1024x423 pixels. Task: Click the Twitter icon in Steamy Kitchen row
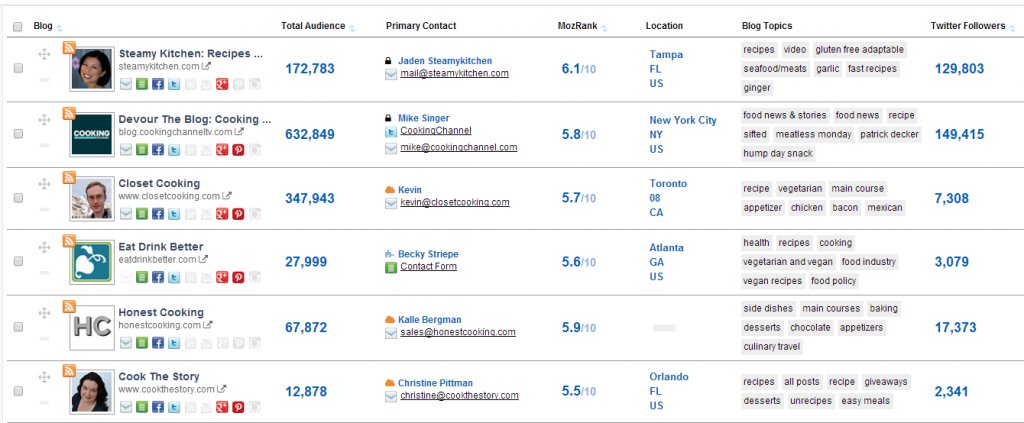tap(174, 84)
